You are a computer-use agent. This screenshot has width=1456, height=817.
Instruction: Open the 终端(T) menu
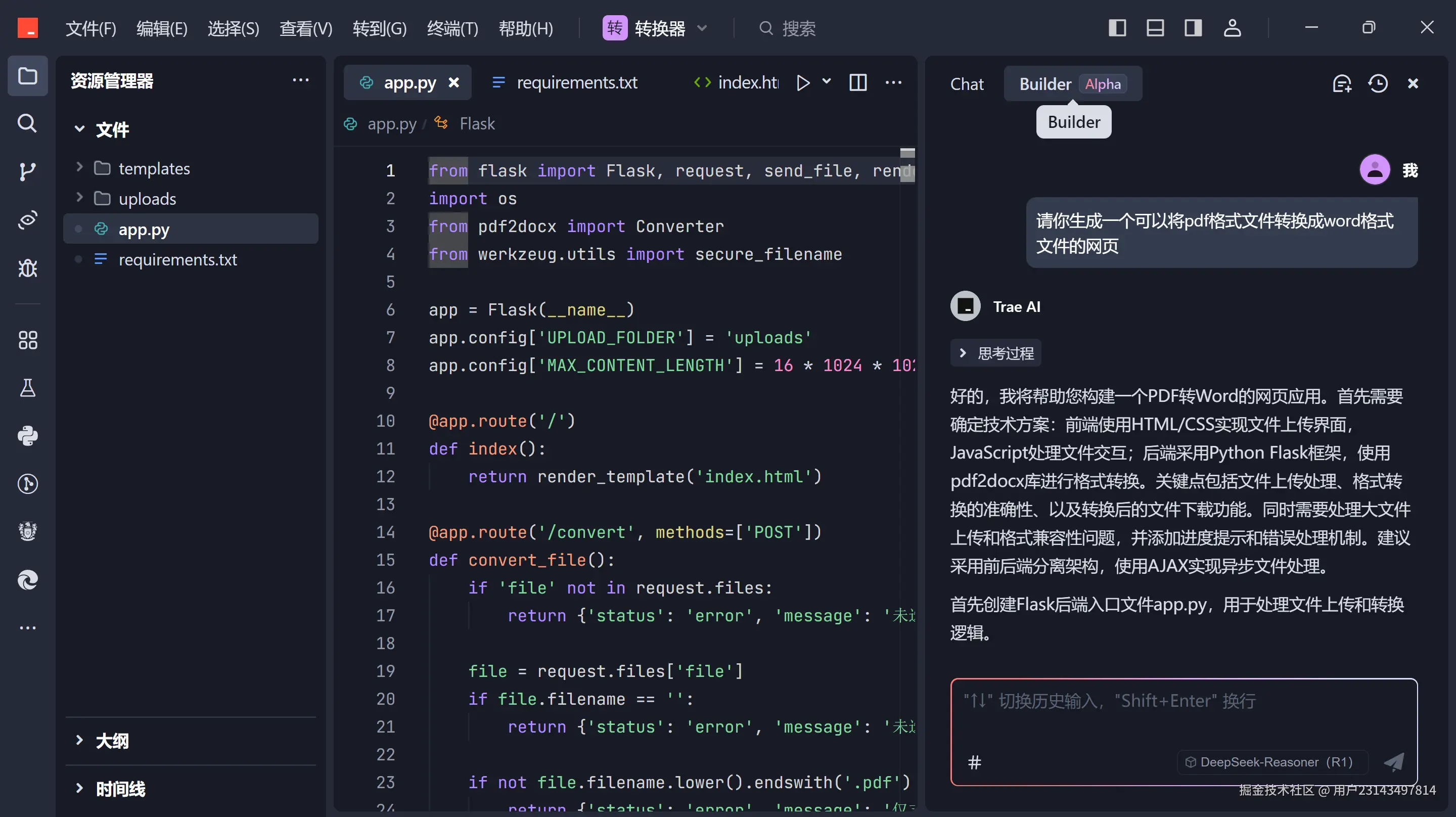tap(452, 28)
